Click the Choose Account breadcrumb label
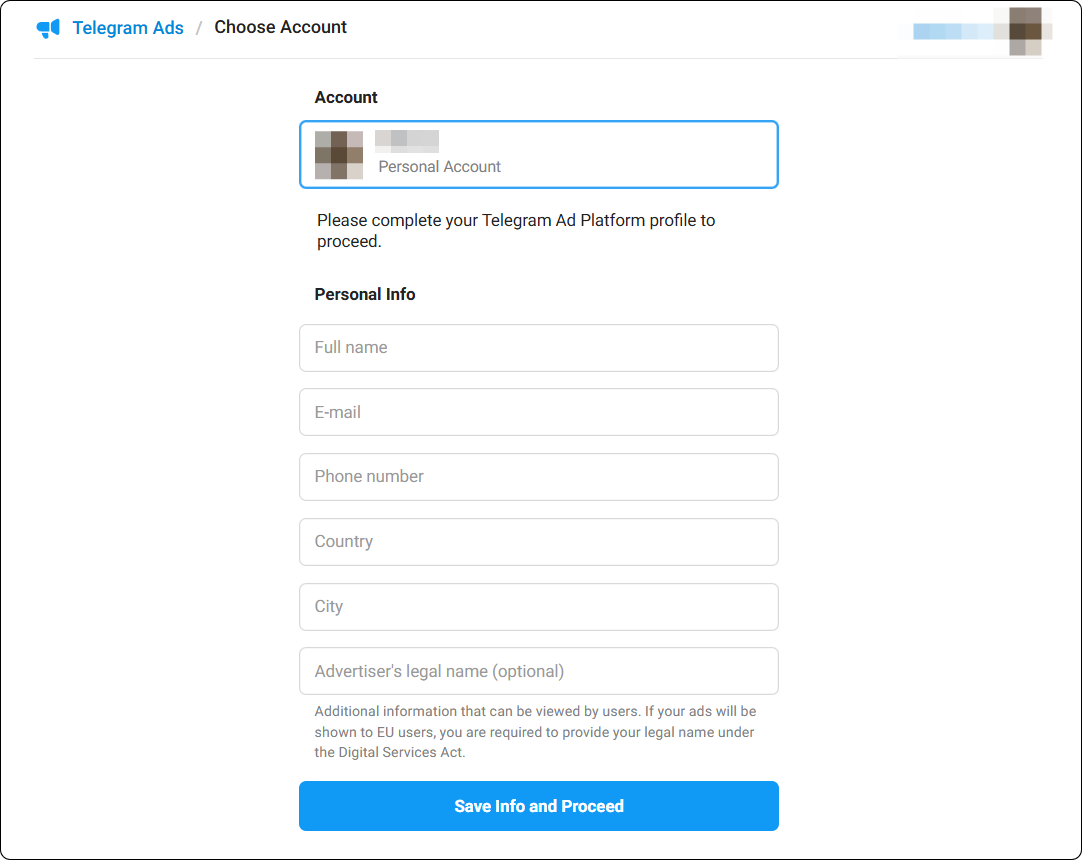 pos(280,27)
